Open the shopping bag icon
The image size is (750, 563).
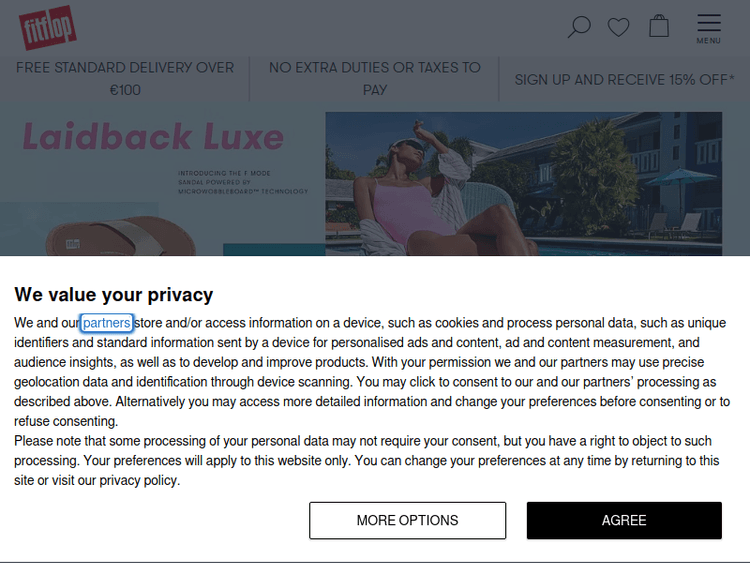pos(659,26)
